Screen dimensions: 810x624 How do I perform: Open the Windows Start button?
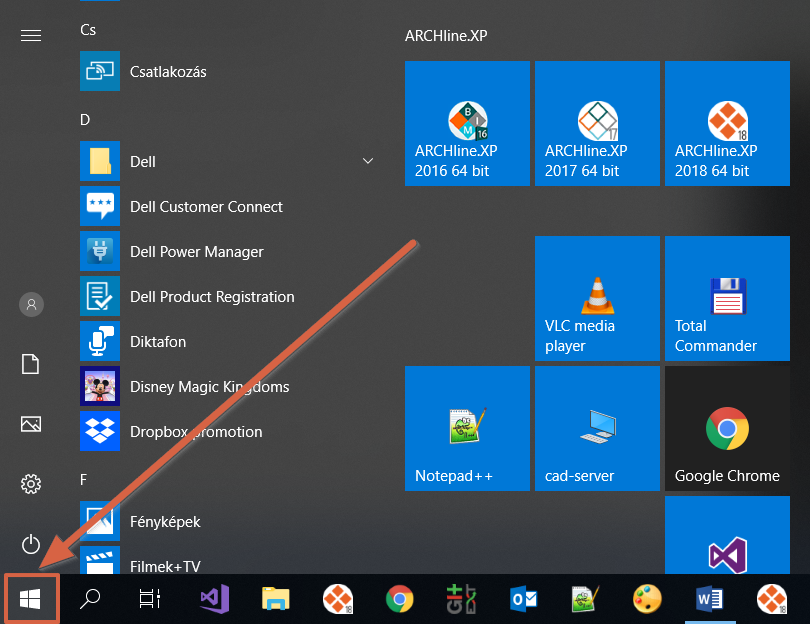[30, 599]
